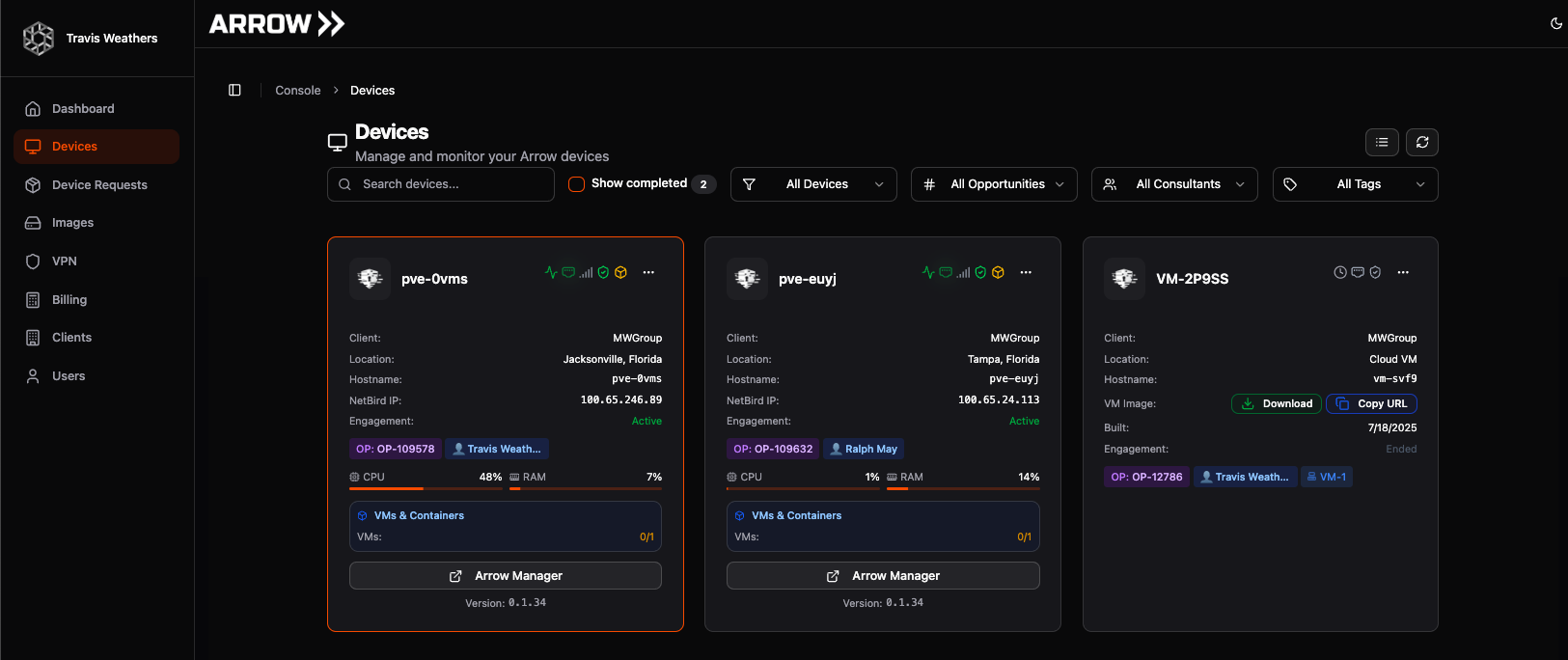Expand the All Tags filter dropdown

(x=1355, y=184)
